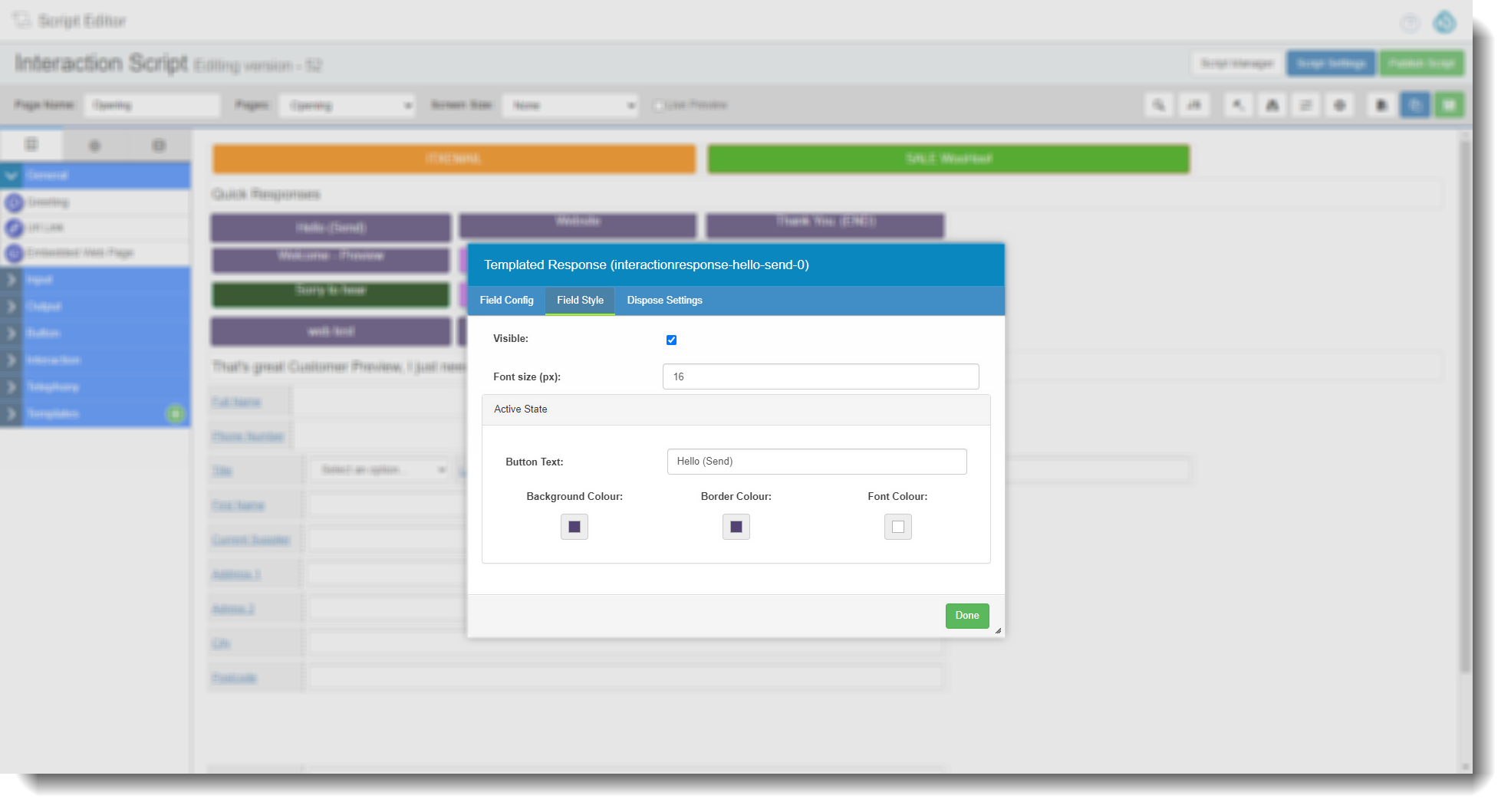This screenshot has width=1511, height=812.
Task: Click the wide orange button on the canvas
Action: pos(454,159)
